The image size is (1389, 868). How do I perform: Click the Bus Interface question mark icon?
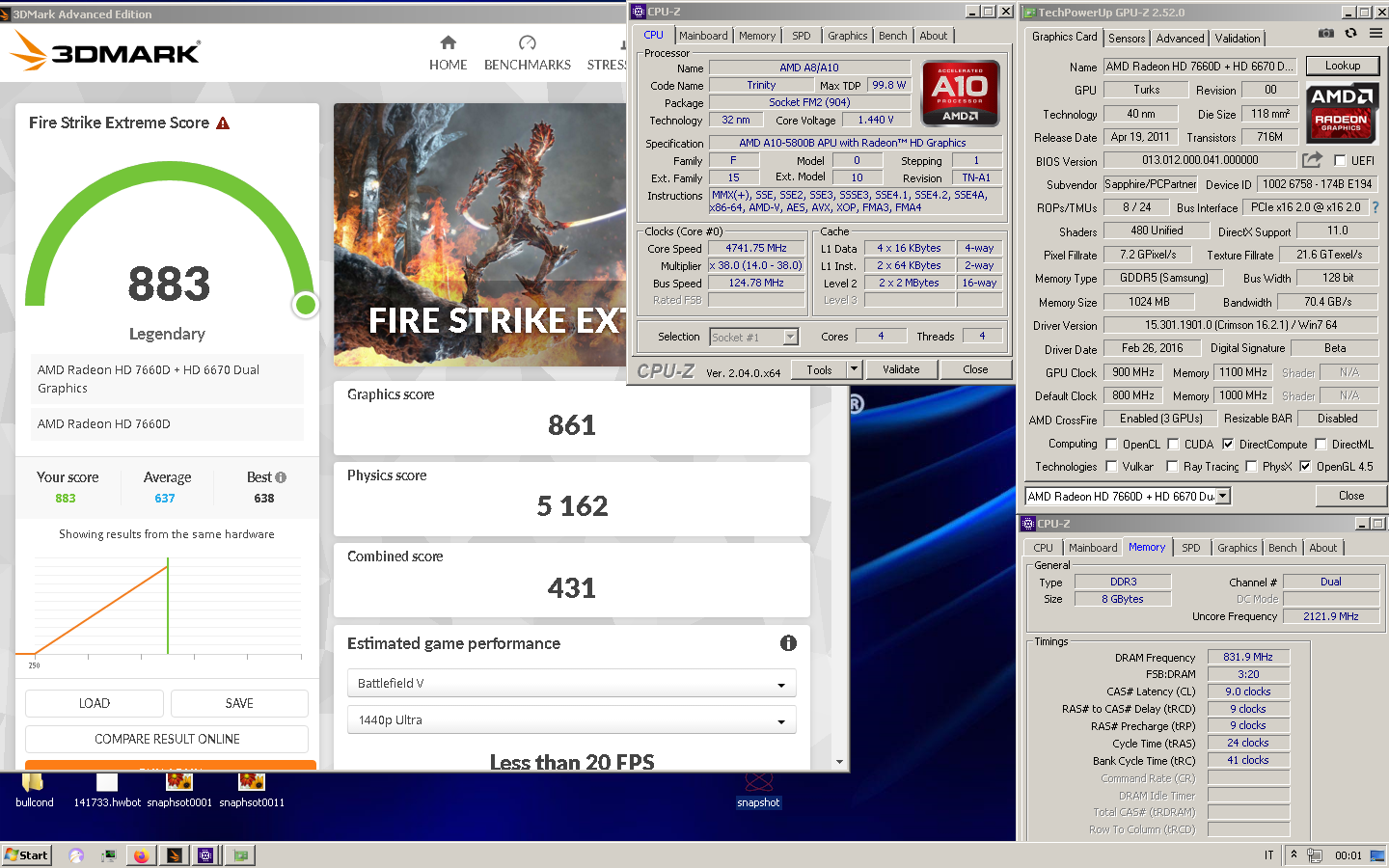[x=1375, y=207]
